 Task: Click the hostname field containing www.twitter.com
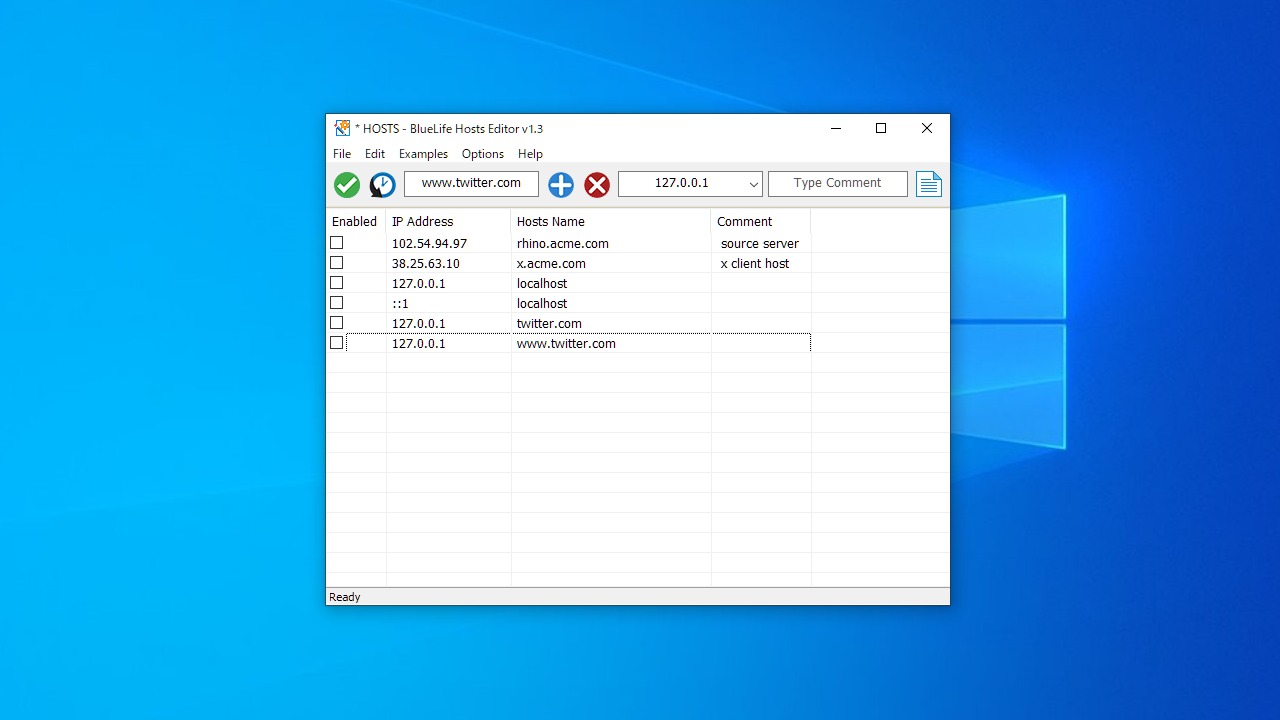pos(471,184)
